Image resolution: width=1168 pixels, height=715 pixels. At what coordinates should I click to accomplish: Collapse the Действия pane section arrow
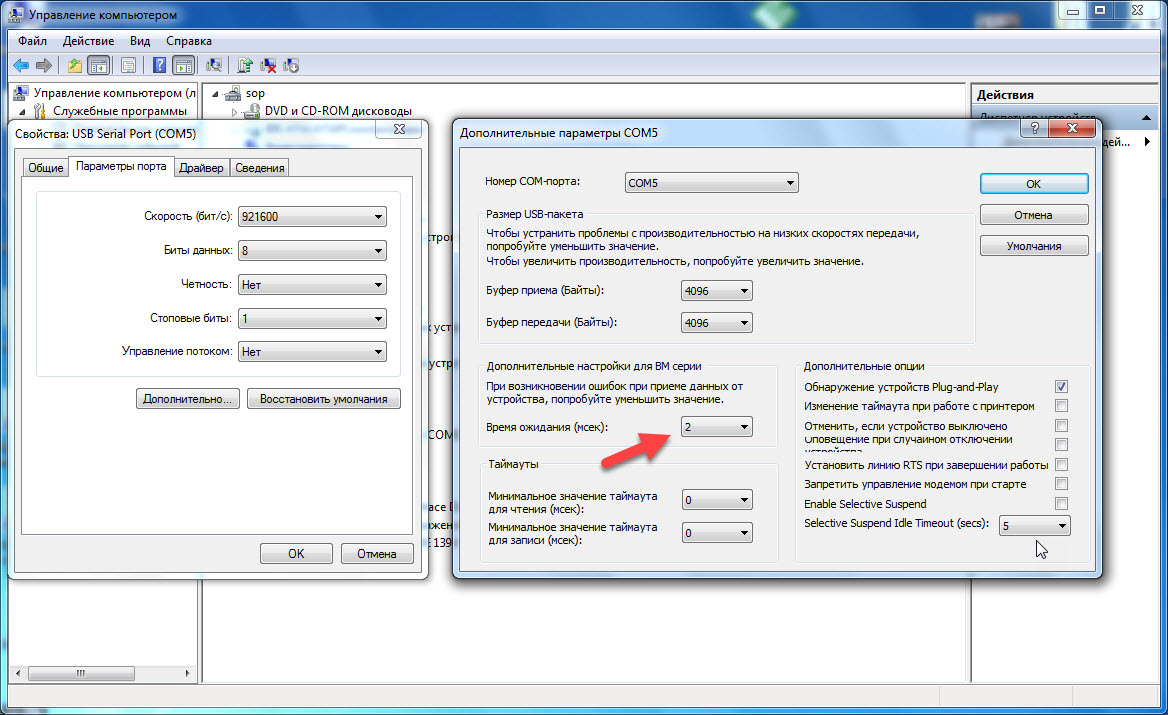(1146, 118)
